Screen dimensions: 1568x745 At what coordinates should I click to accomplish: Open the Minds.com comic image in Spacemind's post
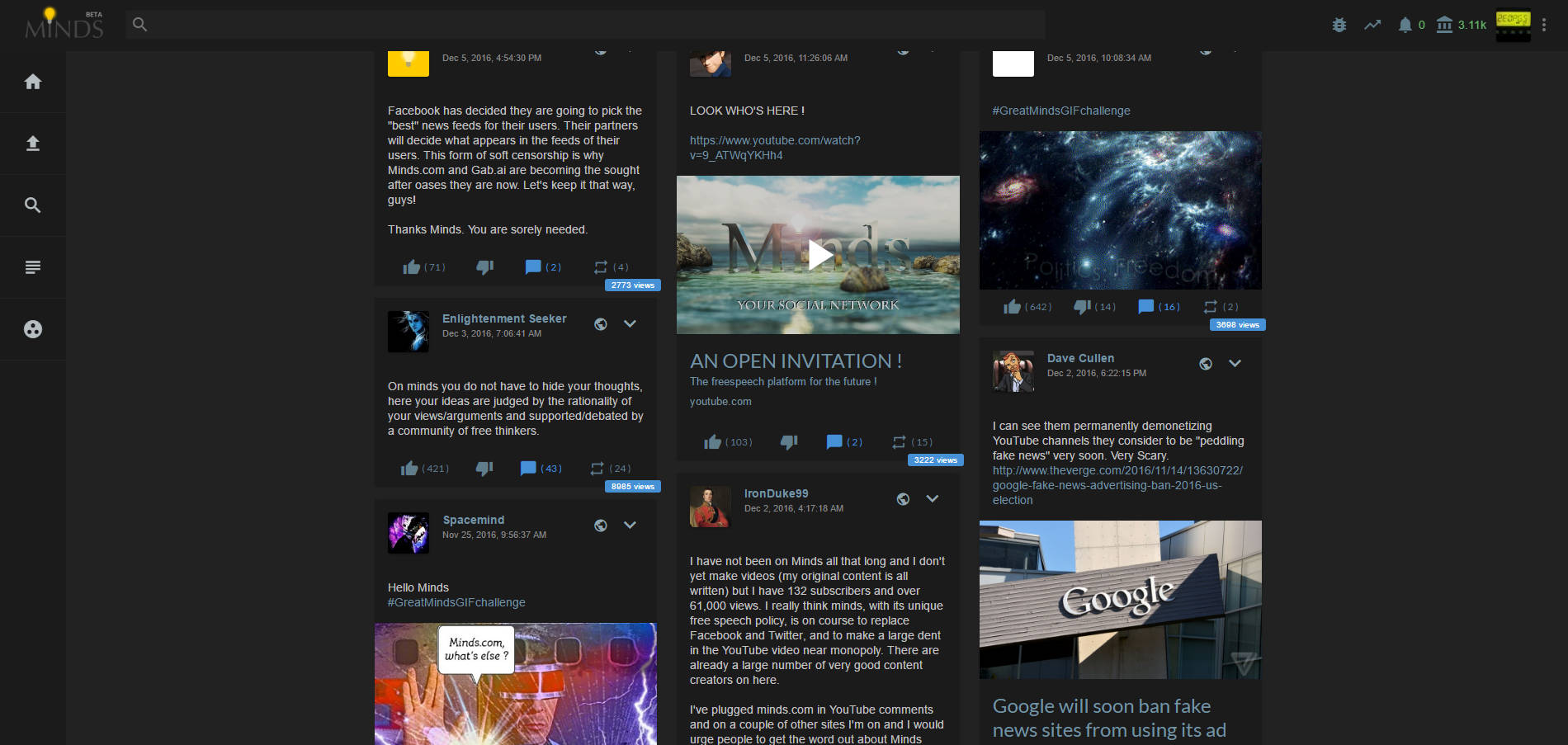[x=516, y=684]
